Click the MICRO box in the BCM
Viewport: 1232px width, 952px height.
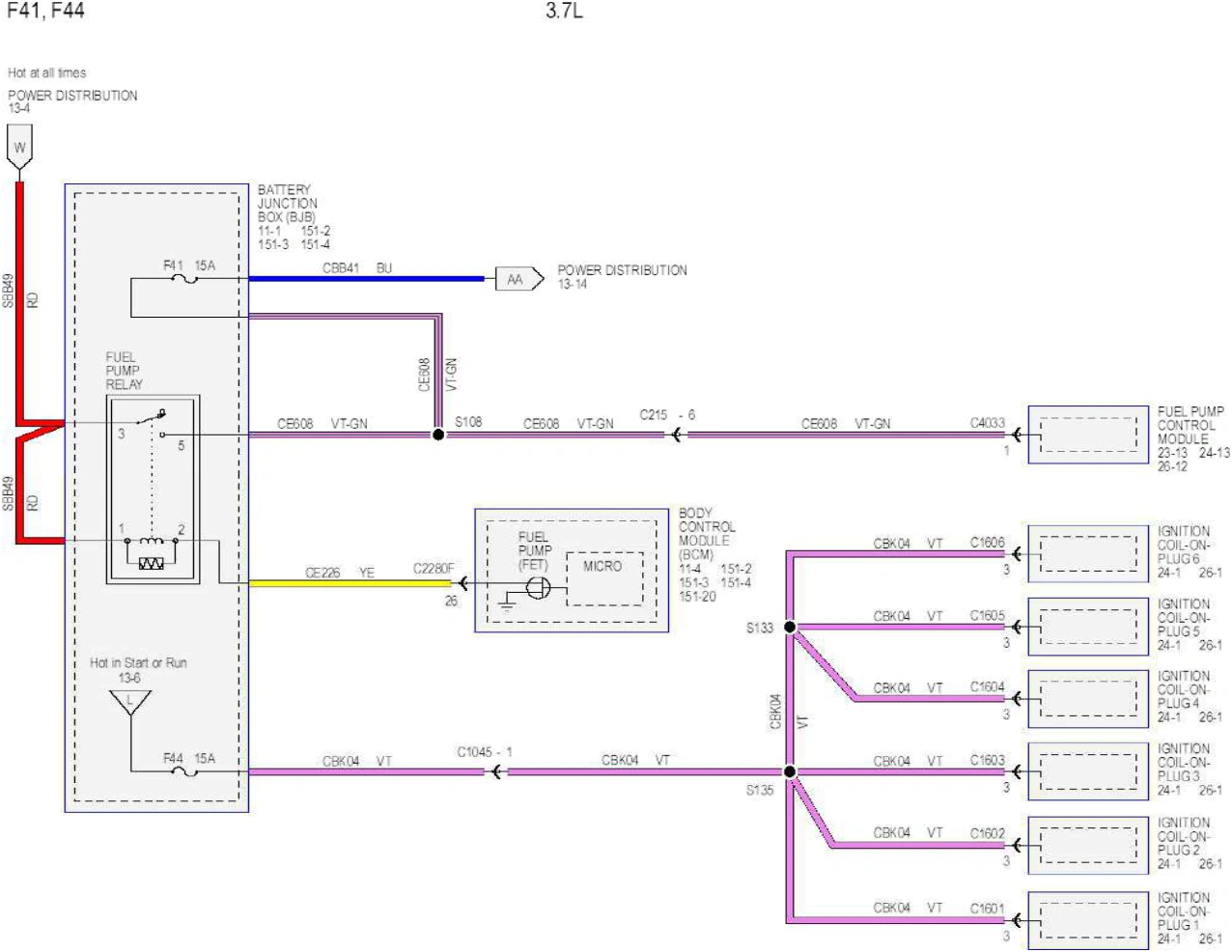(603, 579)
